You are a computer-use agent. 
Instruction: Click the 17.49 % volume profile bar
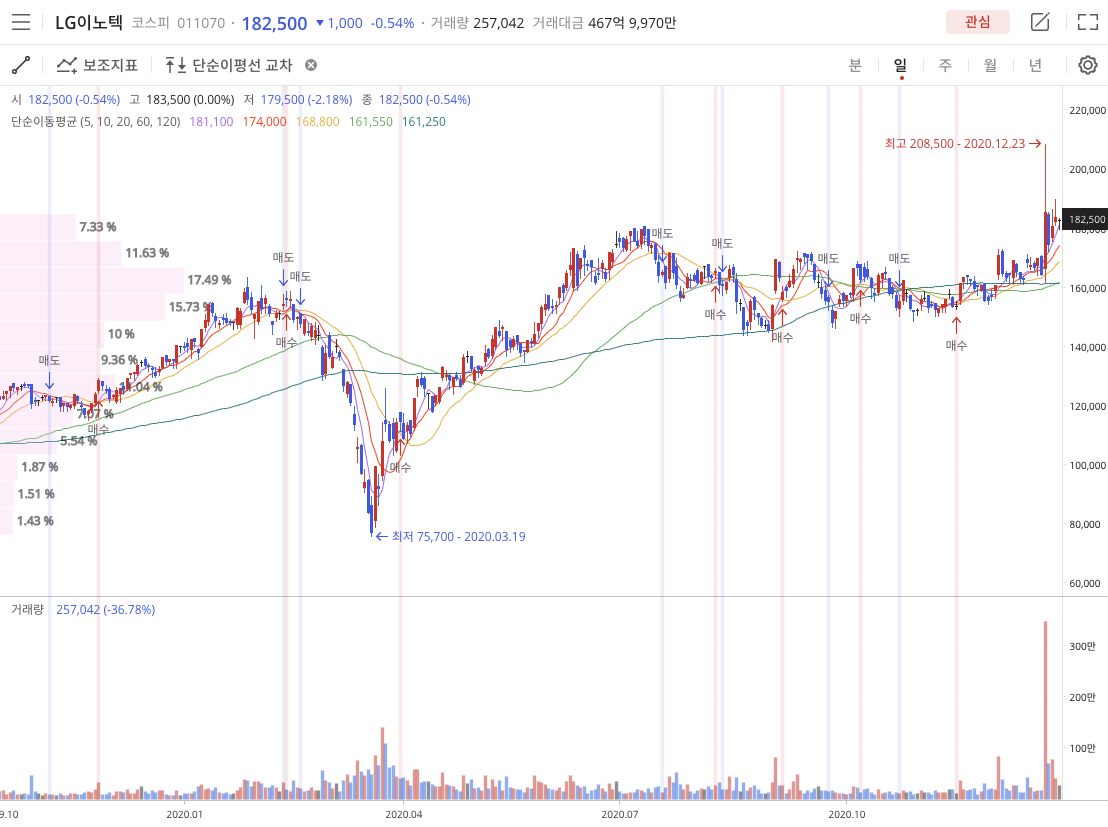point(92,280)
